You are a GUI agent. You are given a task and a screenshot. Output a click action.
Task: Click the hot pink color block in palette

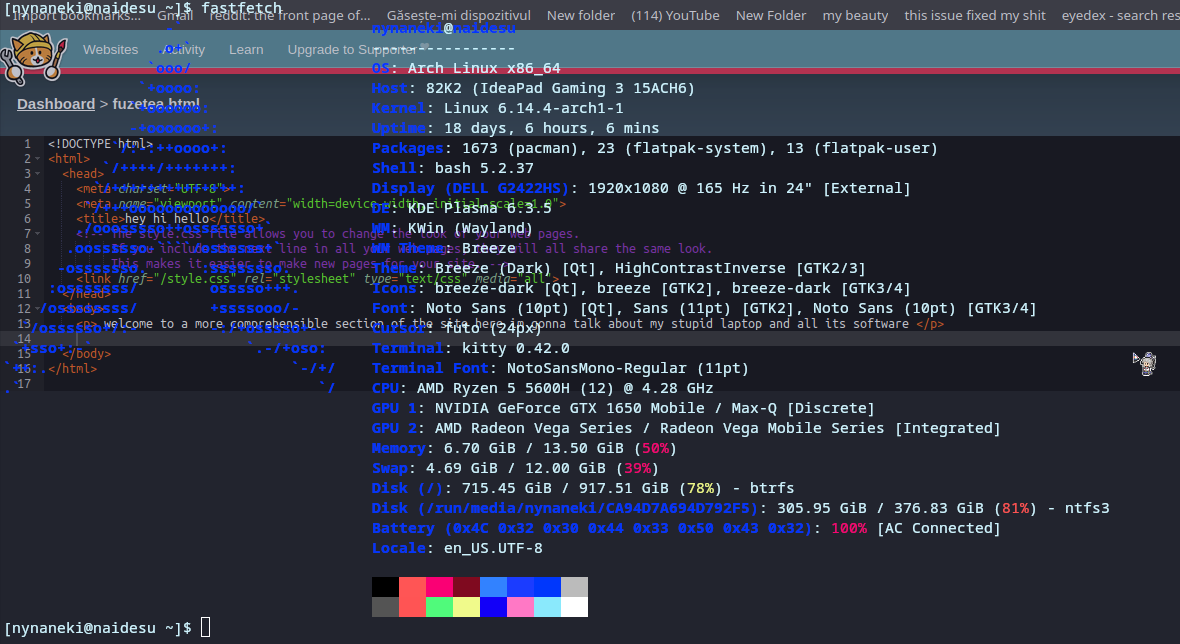tap(439, 587)
